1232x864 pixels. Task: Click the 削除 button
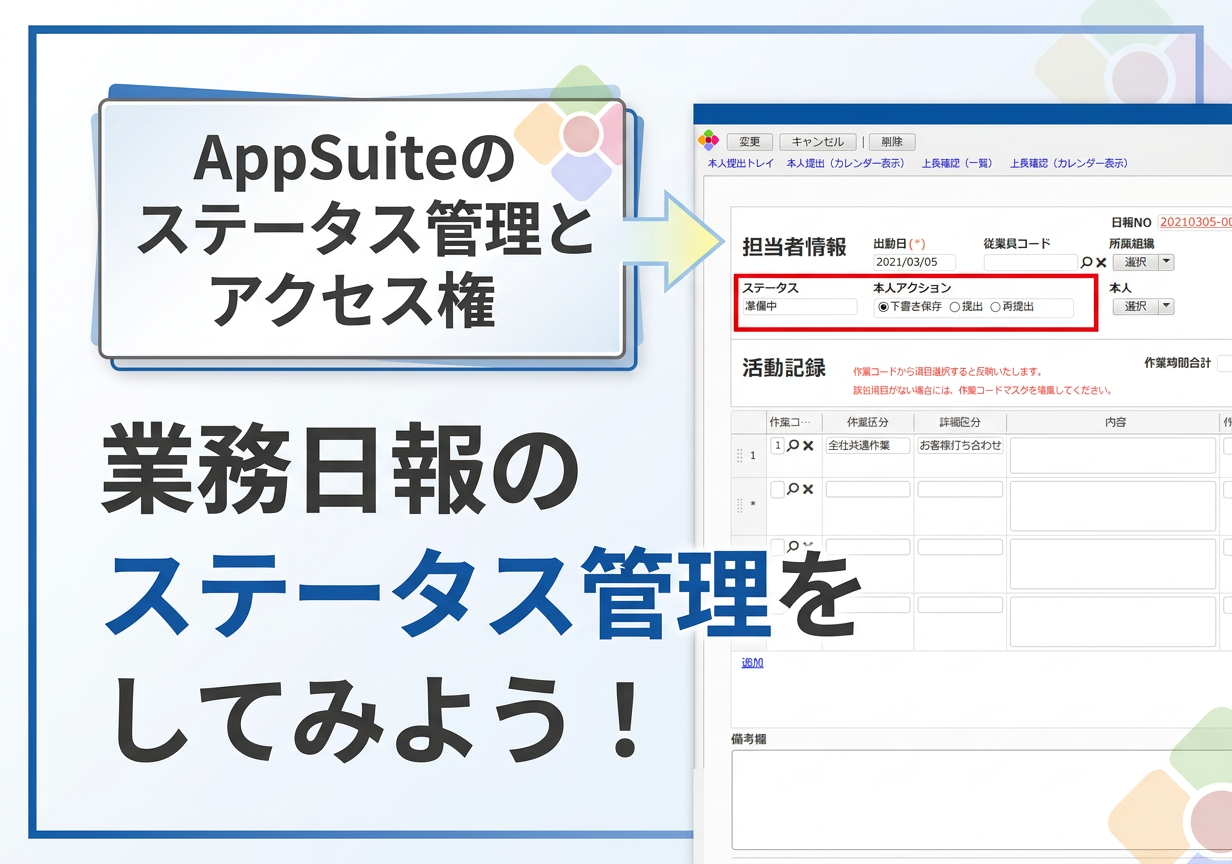[x=892, y=142]
